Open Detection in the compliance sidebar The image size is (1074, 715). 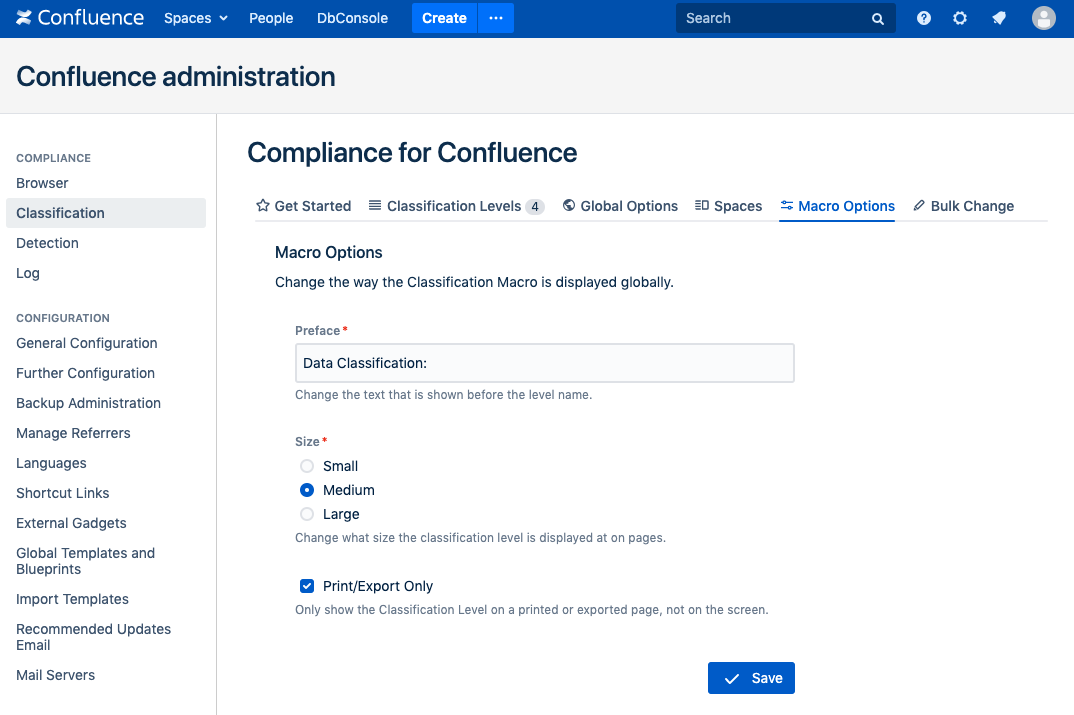click(x=47, y=243)
